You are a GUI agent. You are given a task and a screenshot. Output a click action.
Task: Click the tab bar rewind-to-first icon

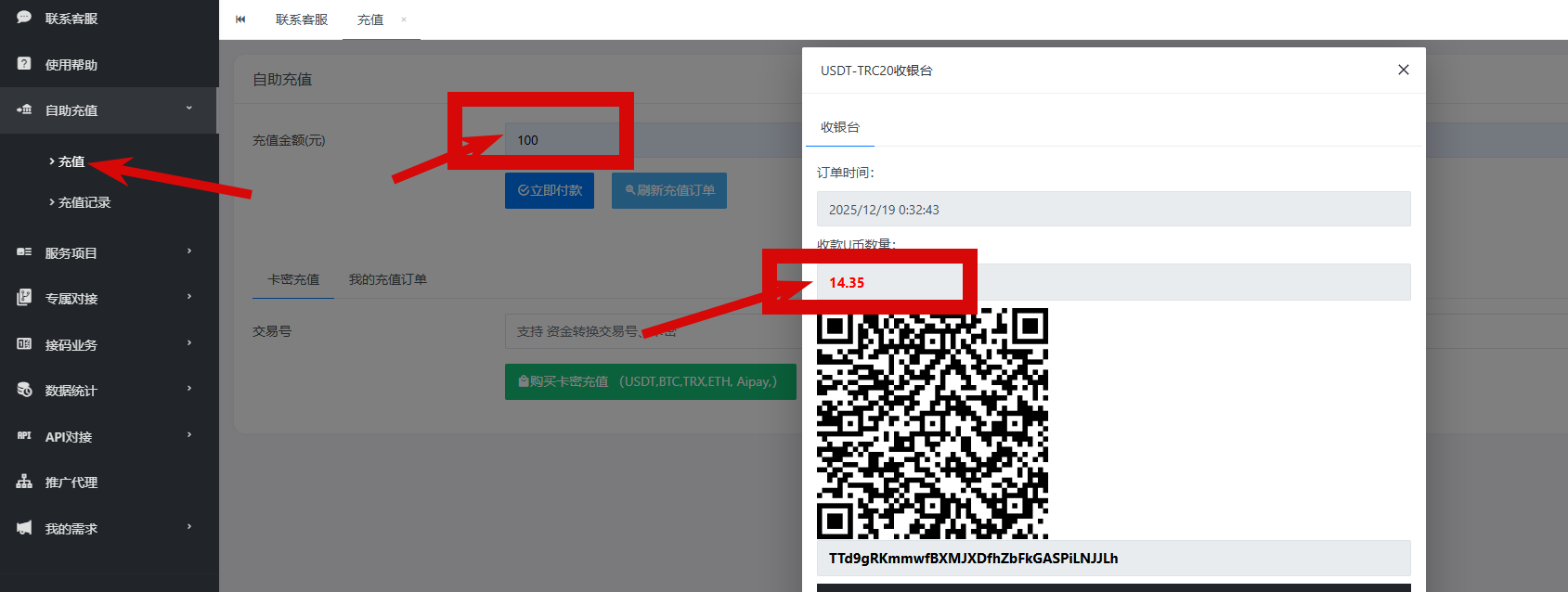(x=240, y=19)
